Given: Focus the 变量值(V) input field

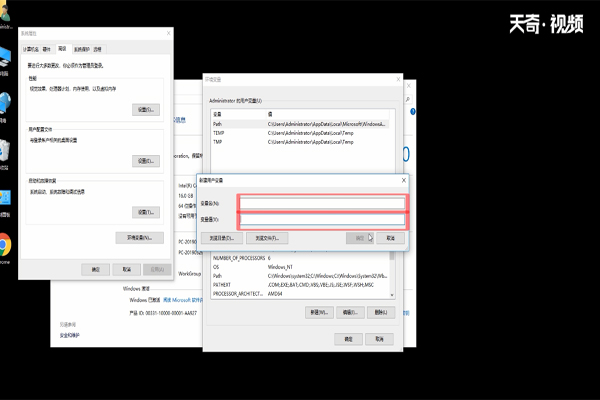Looking at the screenshot, I should click(322, 219).
